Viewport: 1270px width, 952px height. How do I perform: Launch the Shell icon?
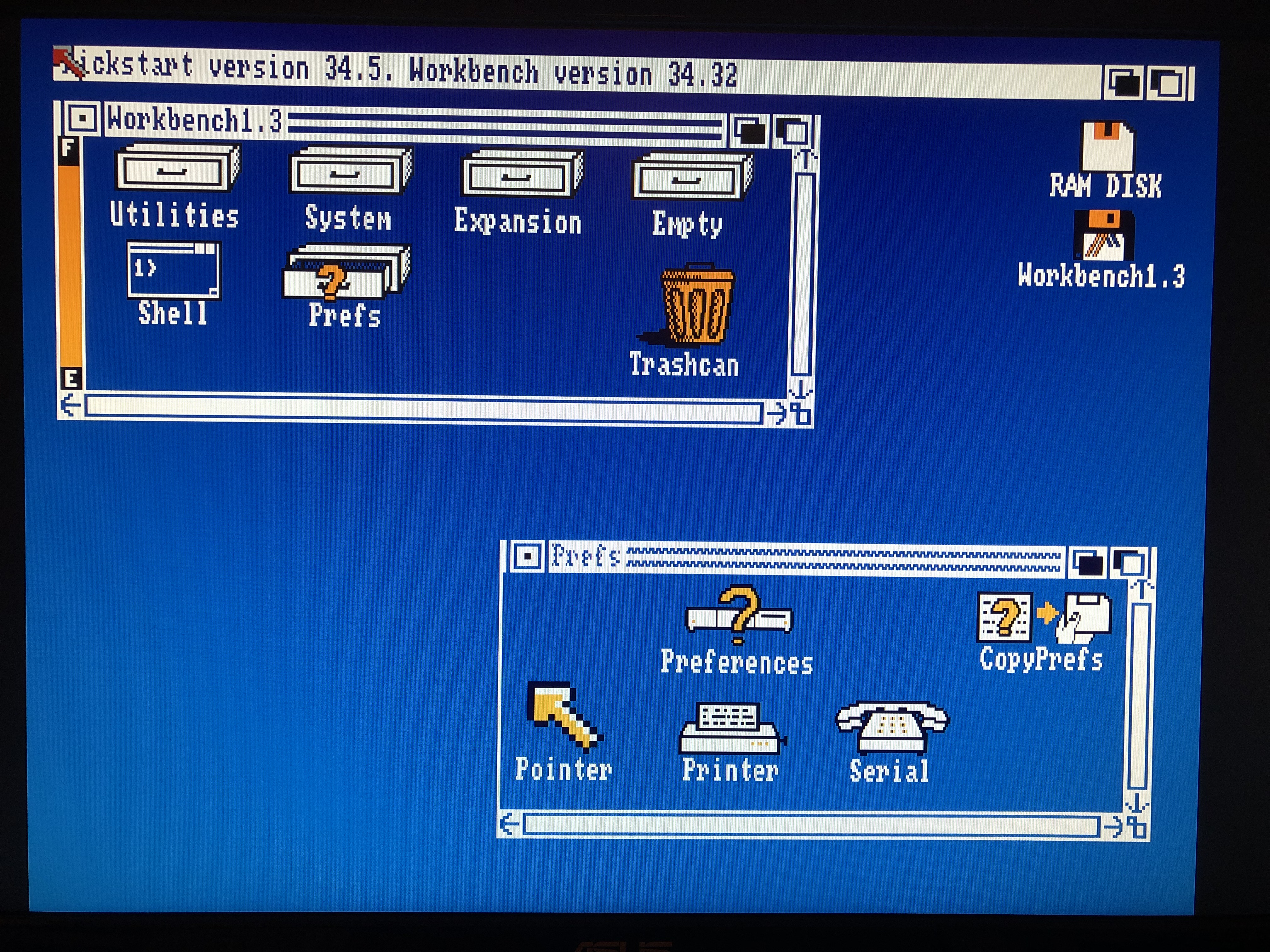pos(173,271)
